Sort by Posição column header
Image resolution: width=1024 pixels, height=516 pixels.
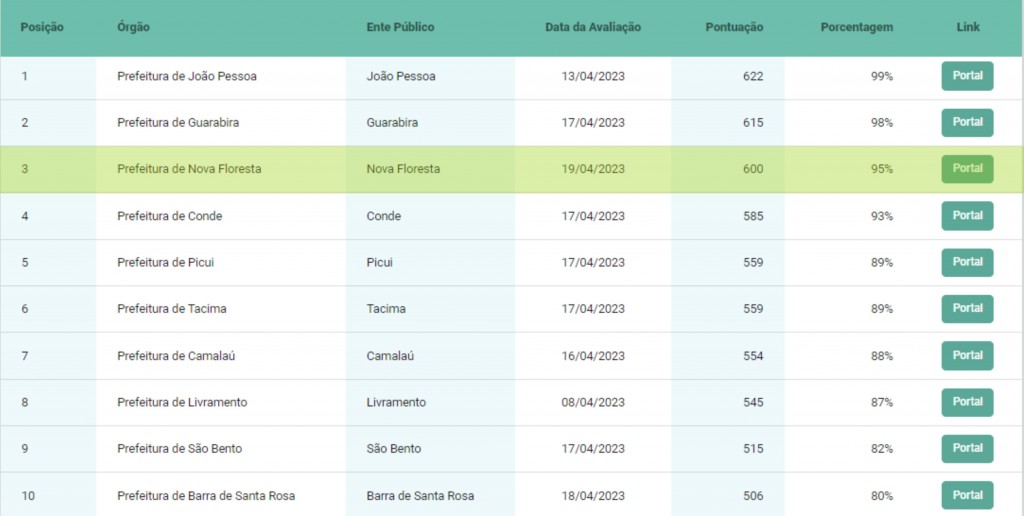point(42,28)
